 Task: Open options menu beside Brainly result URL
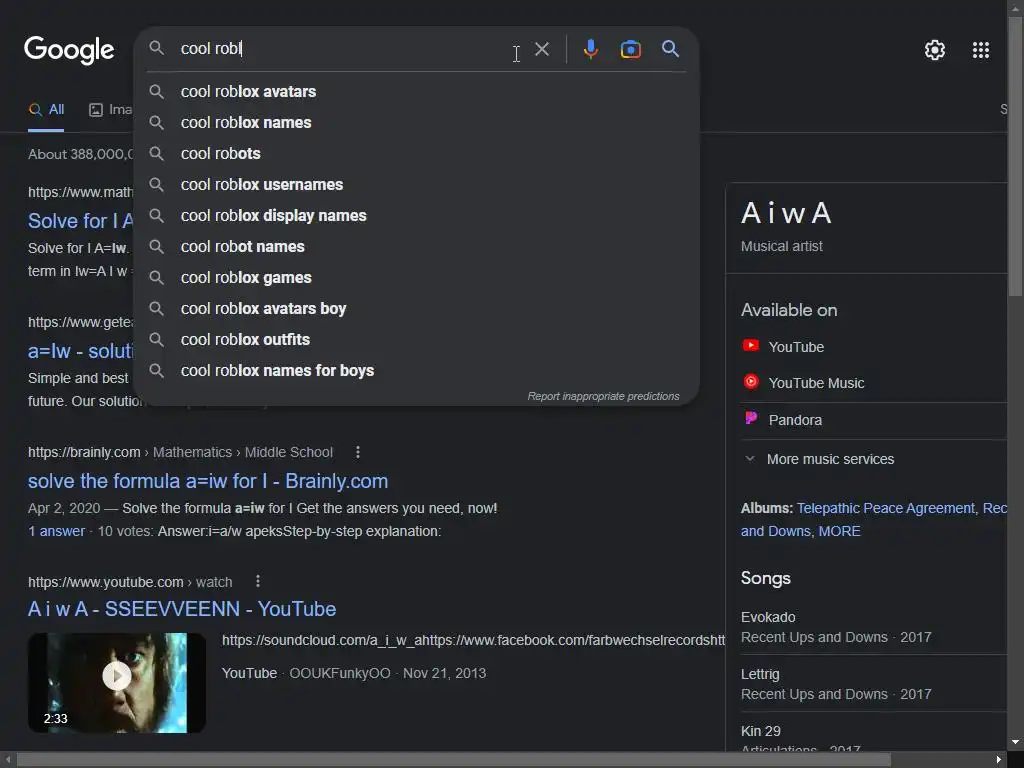click(357, 452)
